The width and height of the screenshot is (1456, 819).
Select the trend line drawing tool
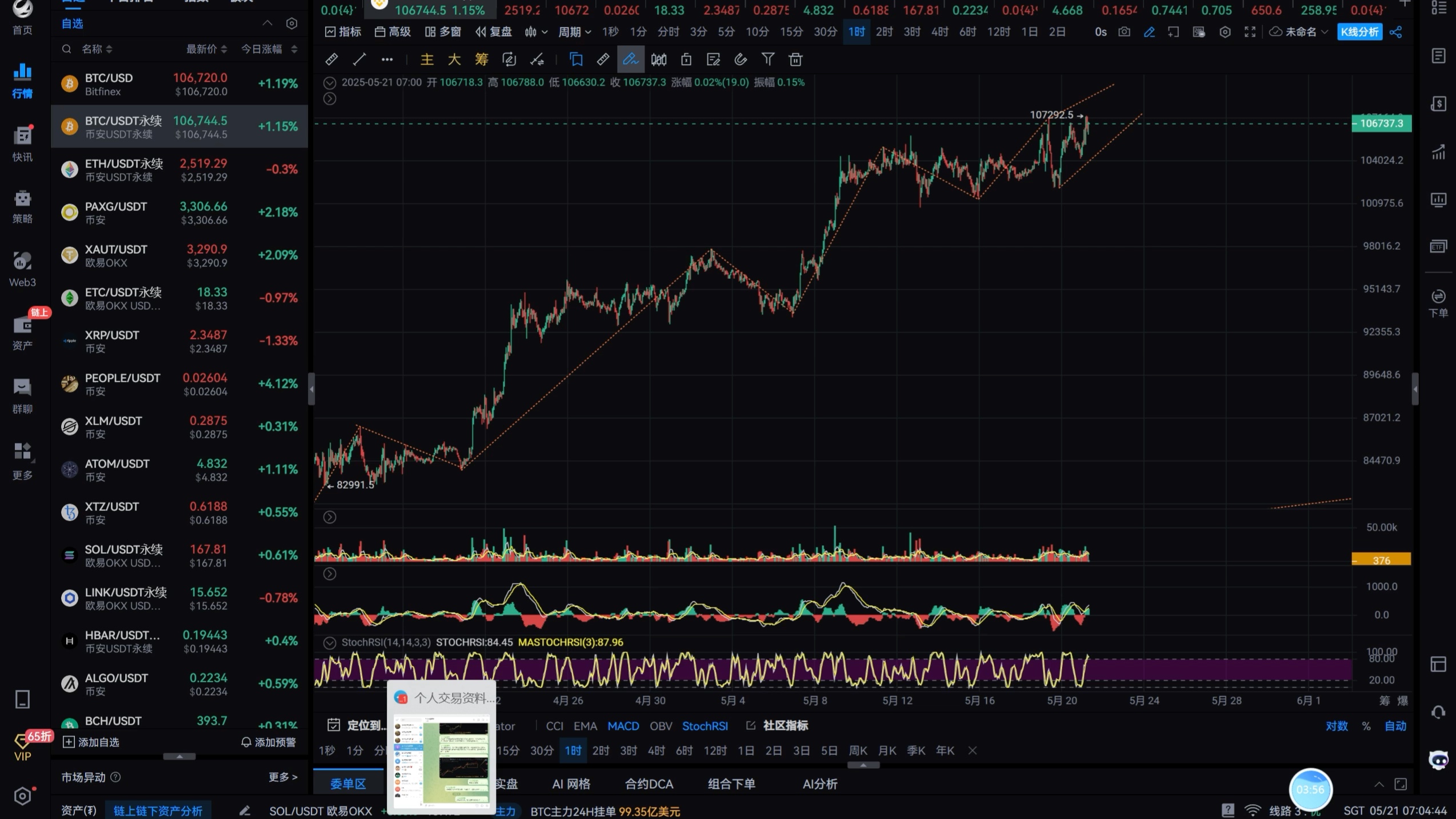(359, 59)
